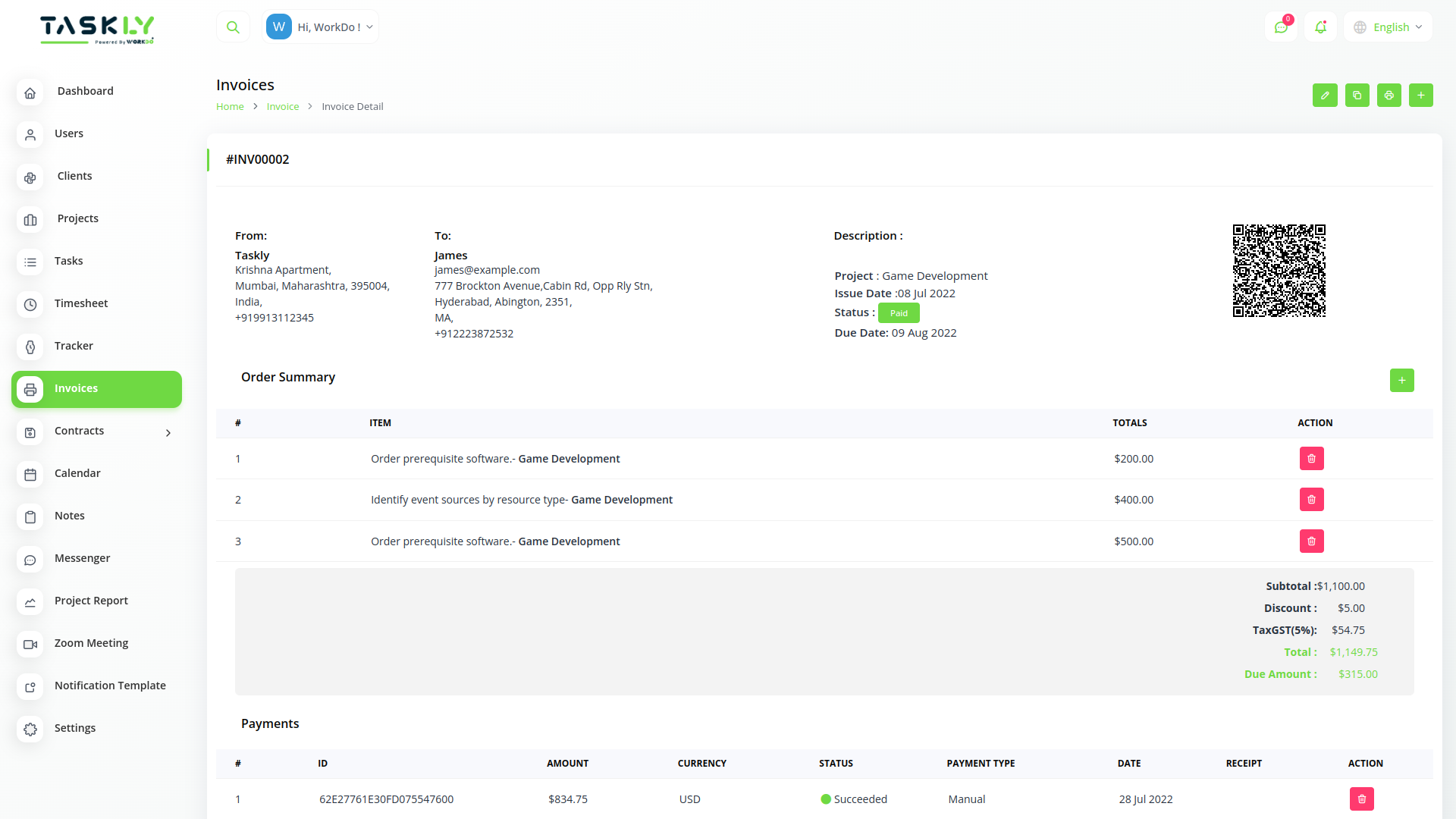Click the search magnifier icon

233,27
